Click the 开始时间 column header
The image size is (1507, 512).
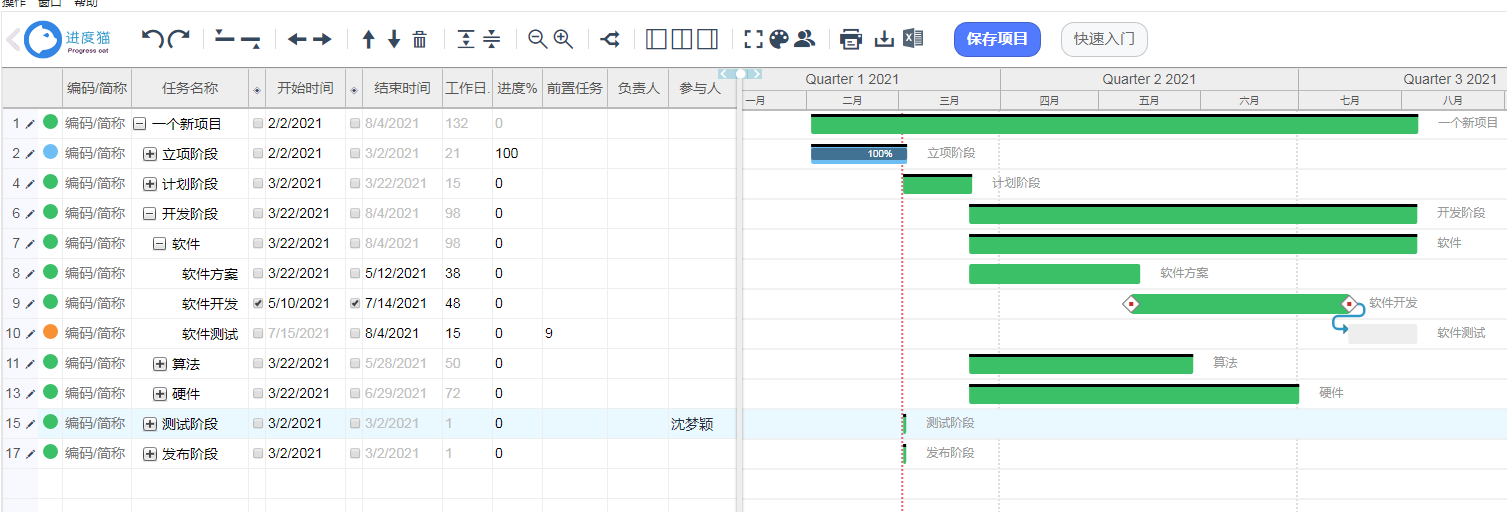[305, 88]
